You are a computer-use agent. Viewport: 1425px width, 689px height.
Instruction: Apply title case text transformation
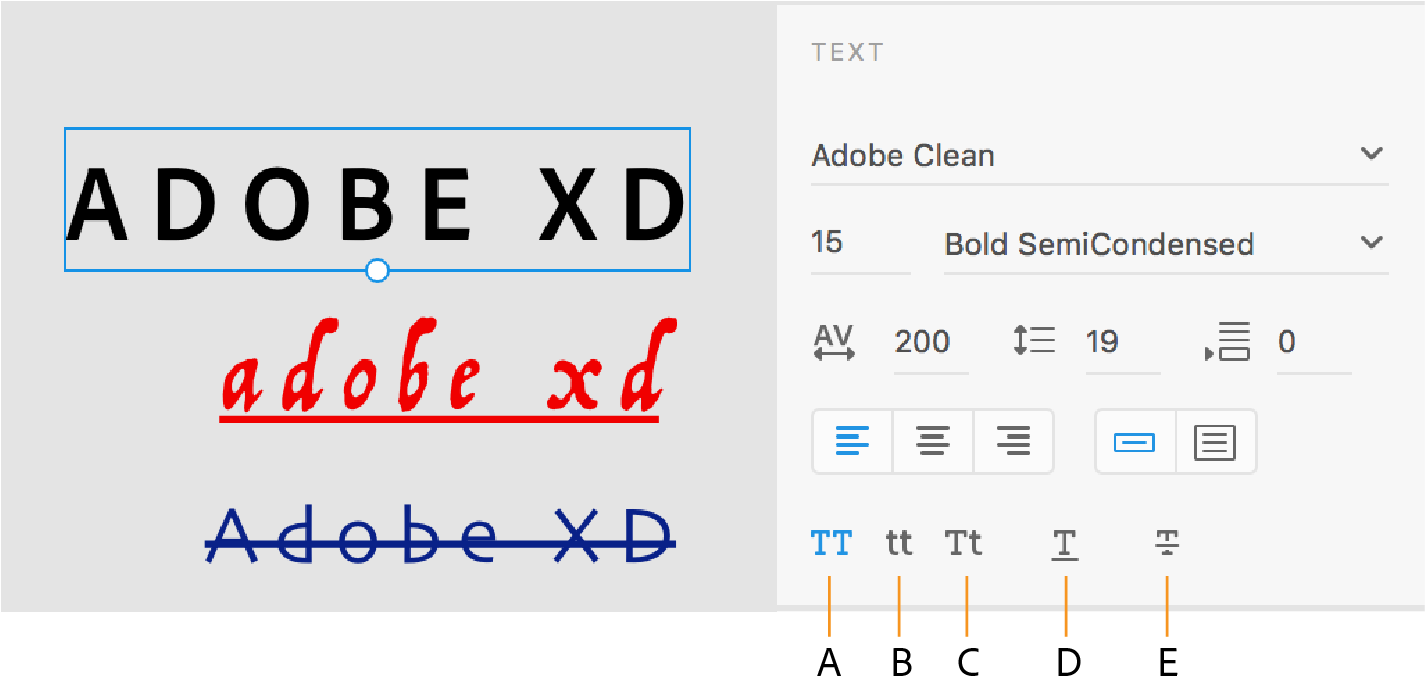963,542
